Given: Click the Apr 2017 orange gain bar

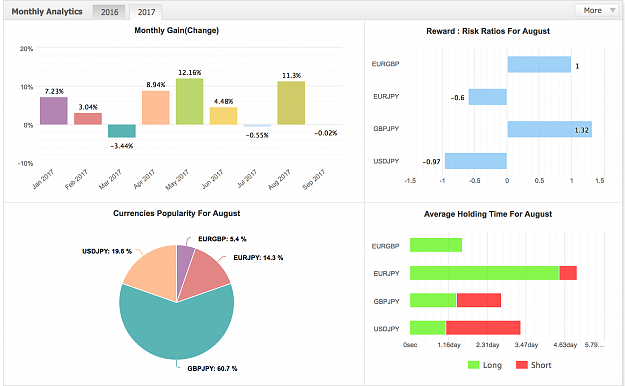Looking at the screenshot, I should tap(156, 108).
